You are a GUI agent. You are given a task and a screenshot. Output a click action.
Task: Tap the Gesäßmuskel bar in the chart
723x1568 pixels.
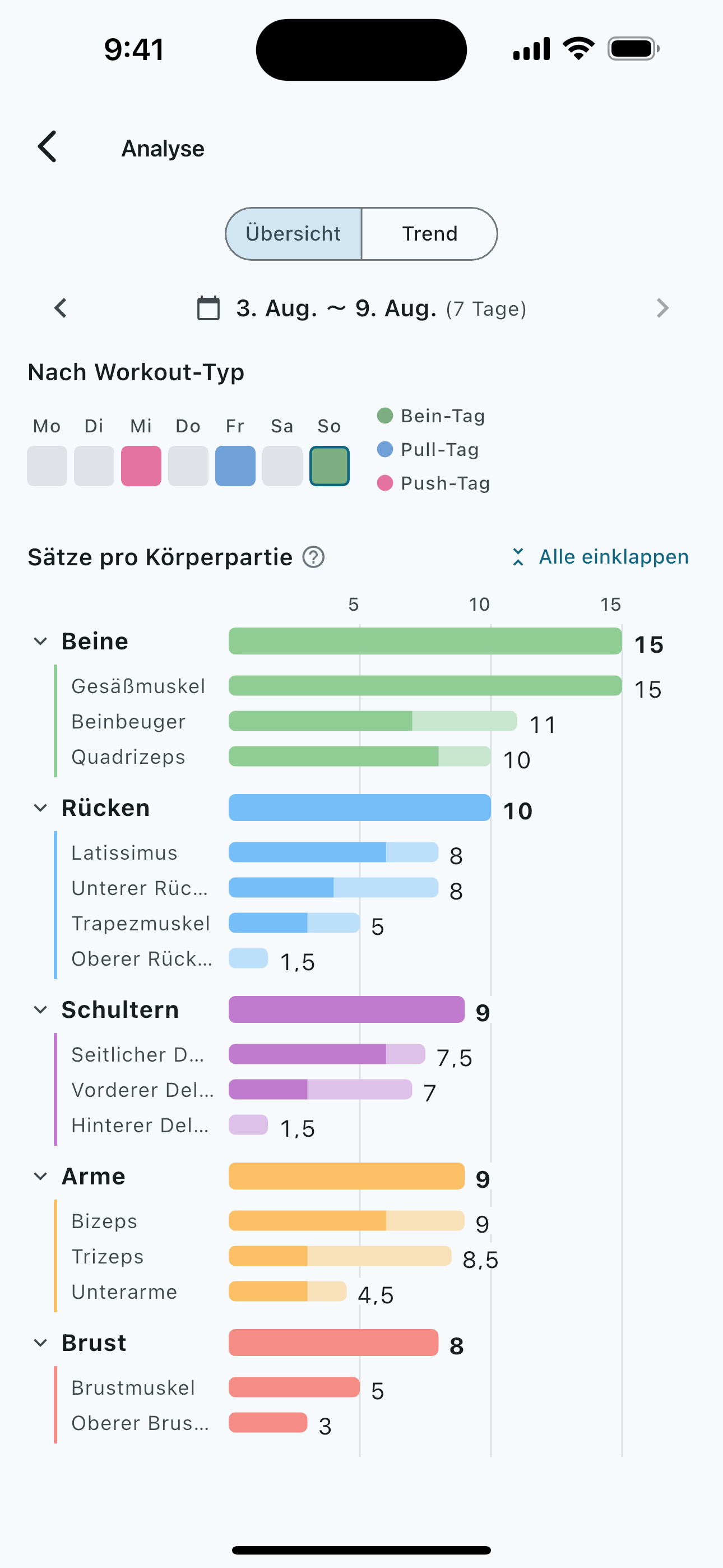(x=425, y=686)
